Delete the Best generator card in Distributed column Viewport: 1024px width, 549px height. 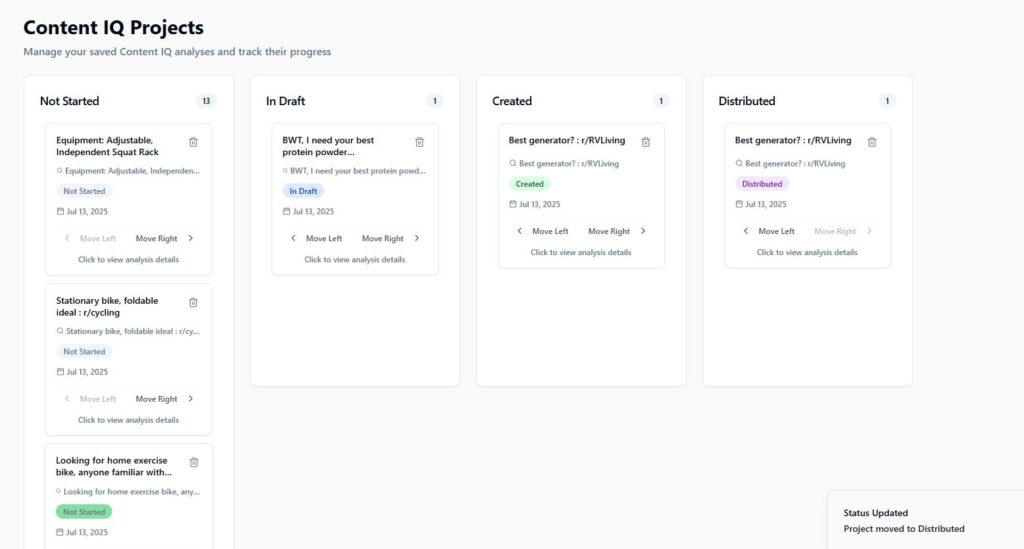click(x=872, y=142)
